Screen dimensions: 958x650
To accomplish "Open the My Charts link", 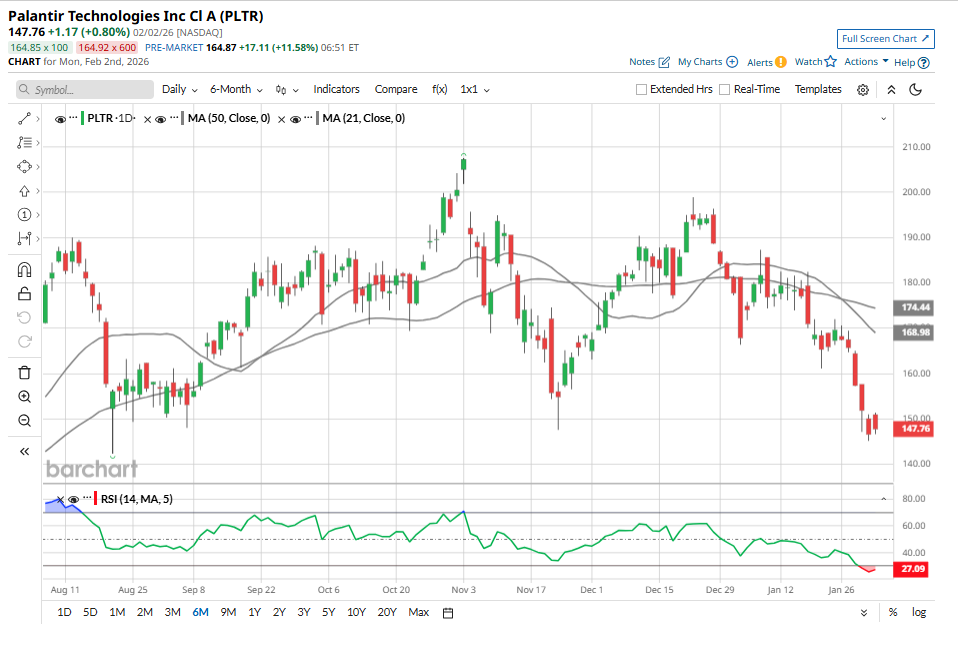I will click(707, 62).
